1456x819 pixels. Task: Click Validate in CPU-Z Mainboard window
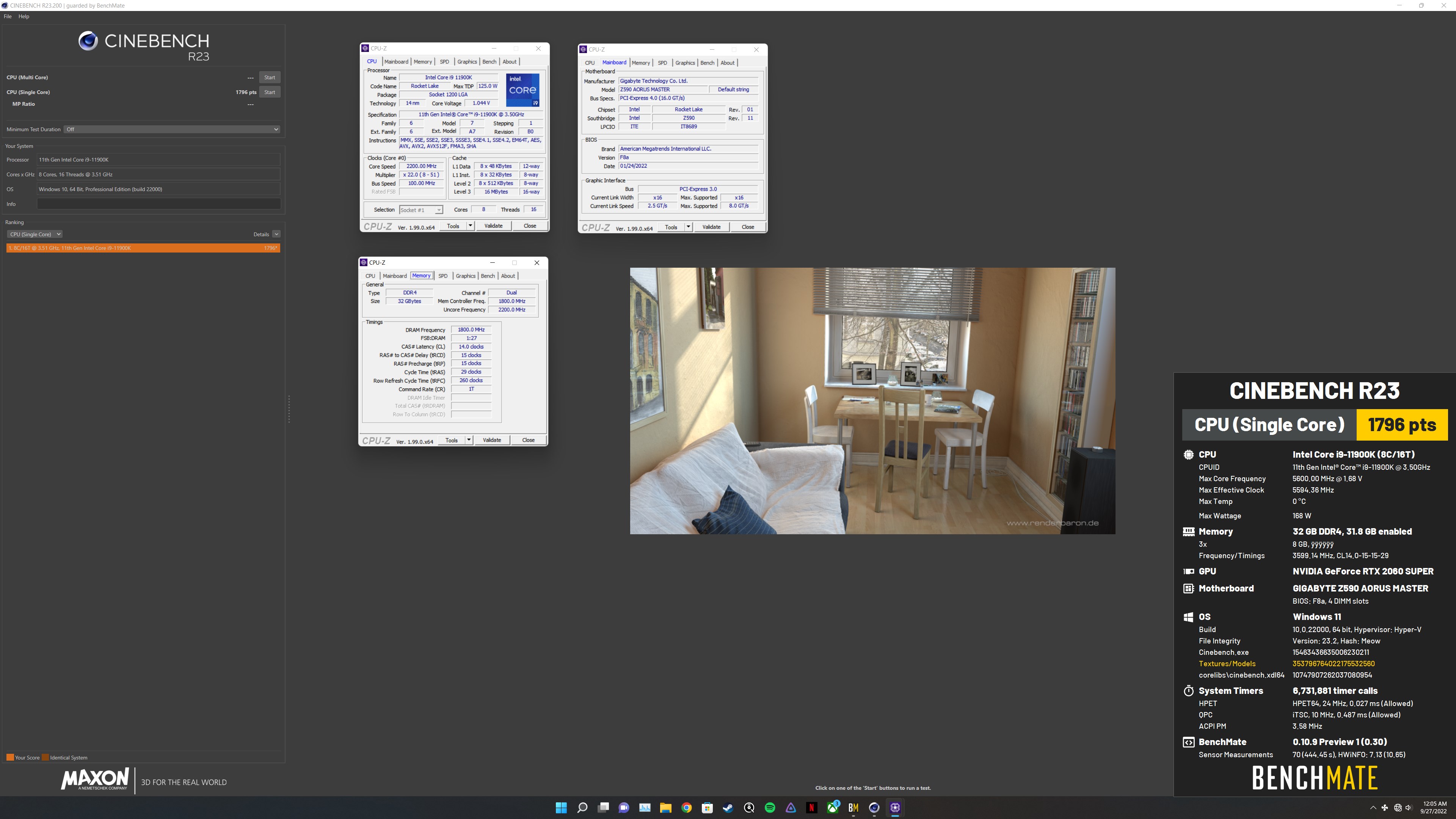(x=712, y=227)
